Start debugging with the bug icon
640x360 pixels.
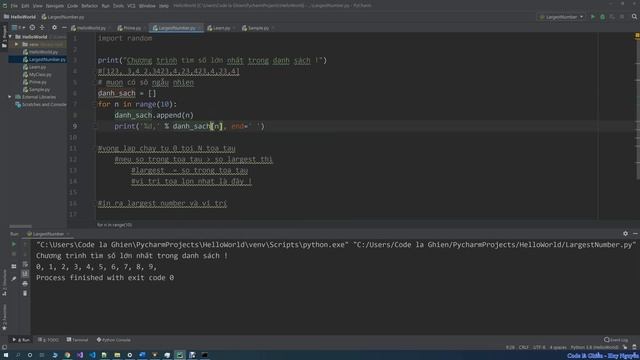tap(602, 17)
